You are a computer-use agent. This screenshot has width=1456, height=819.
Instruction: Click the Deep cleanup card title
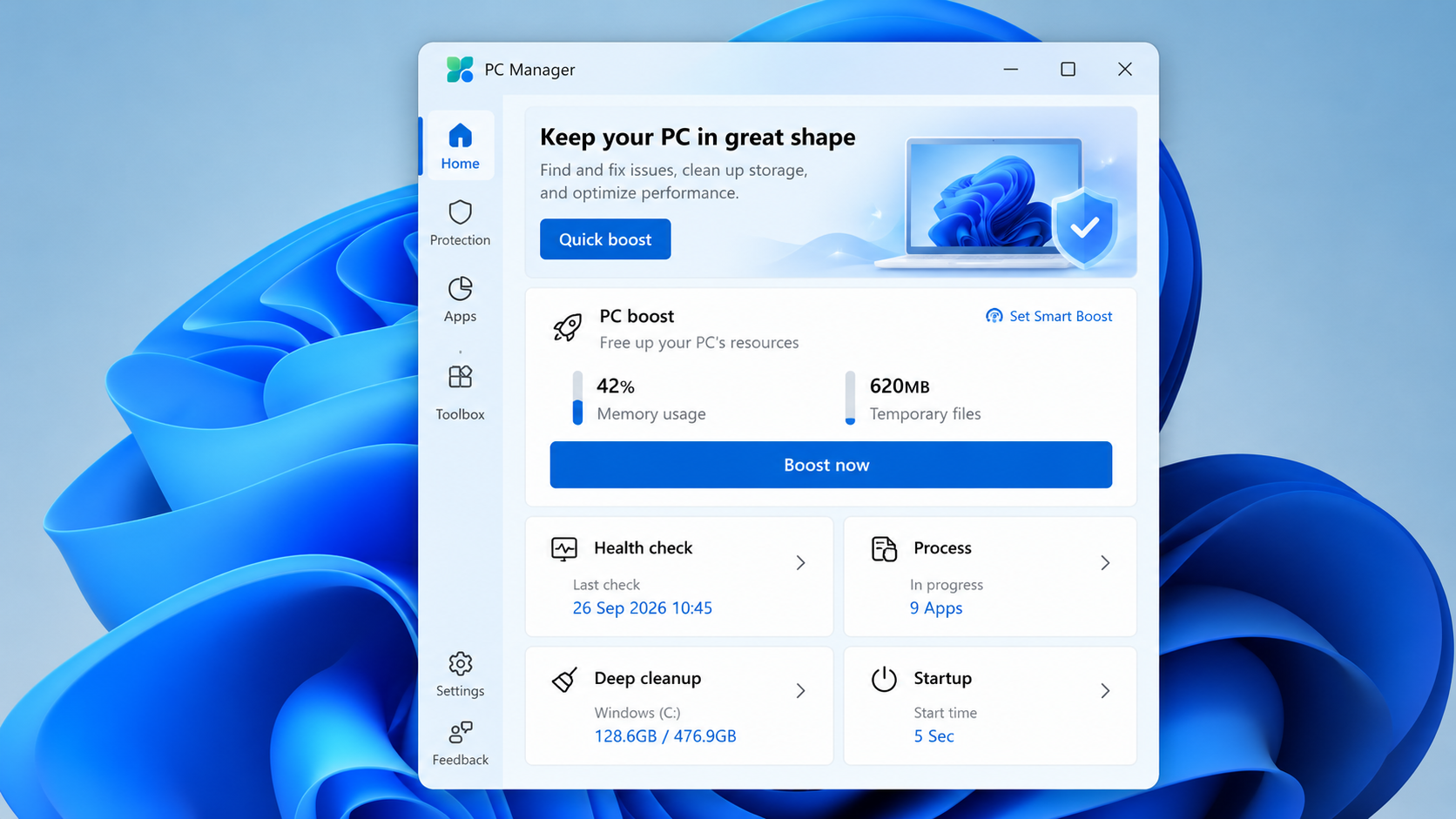(x=648, y=679)
